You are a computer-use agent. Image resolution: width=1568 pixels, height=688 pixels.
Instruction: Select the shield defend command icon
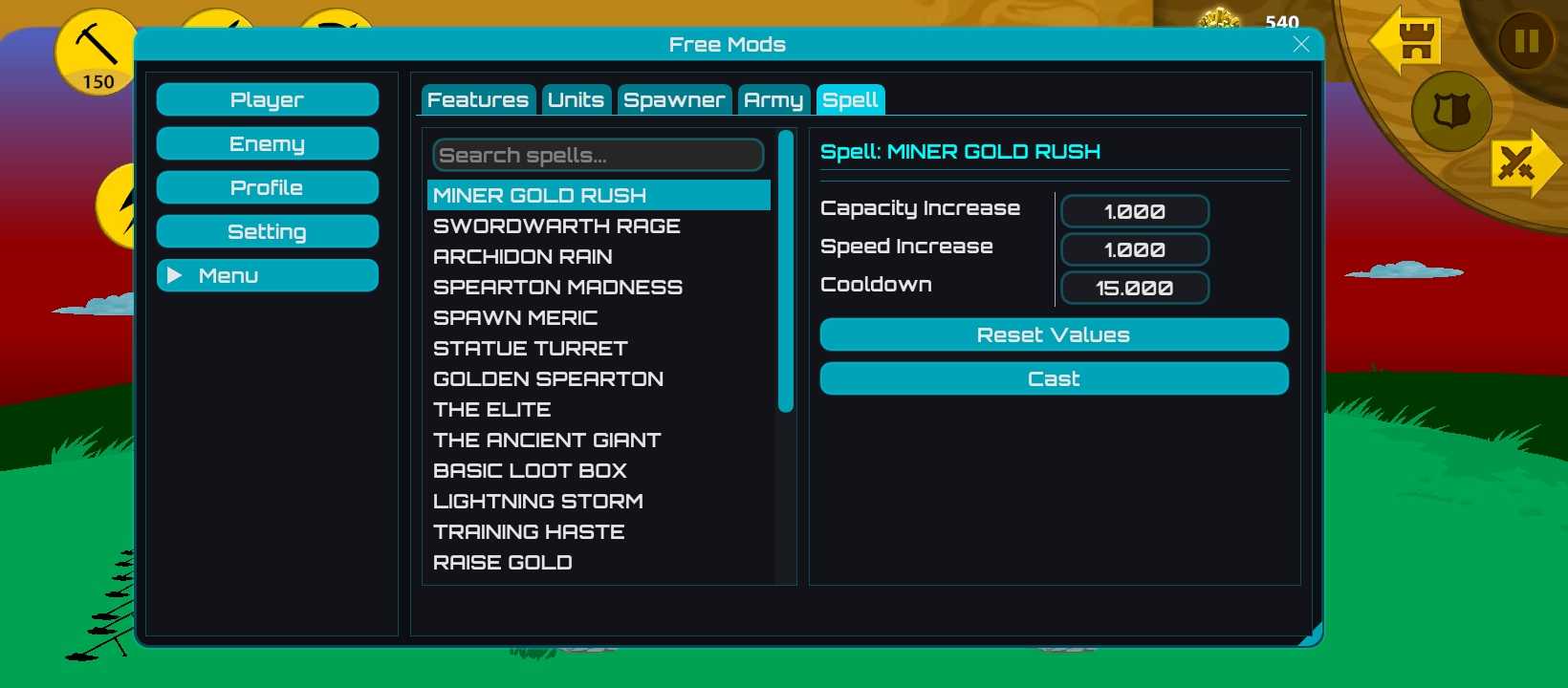pyautogui.click(x=1450, y=112)
